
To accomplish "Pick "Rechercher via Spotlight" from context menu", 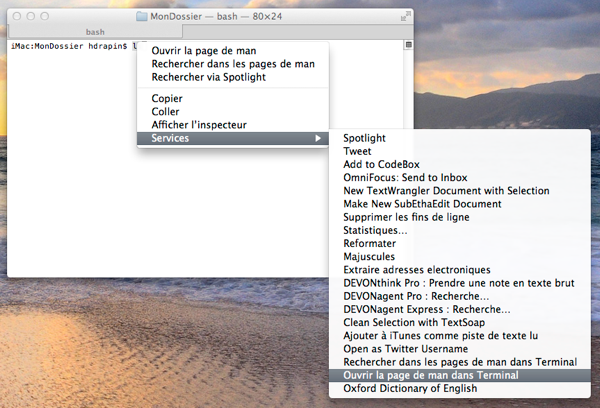I will pyautogui.click(x=208, y=77).
